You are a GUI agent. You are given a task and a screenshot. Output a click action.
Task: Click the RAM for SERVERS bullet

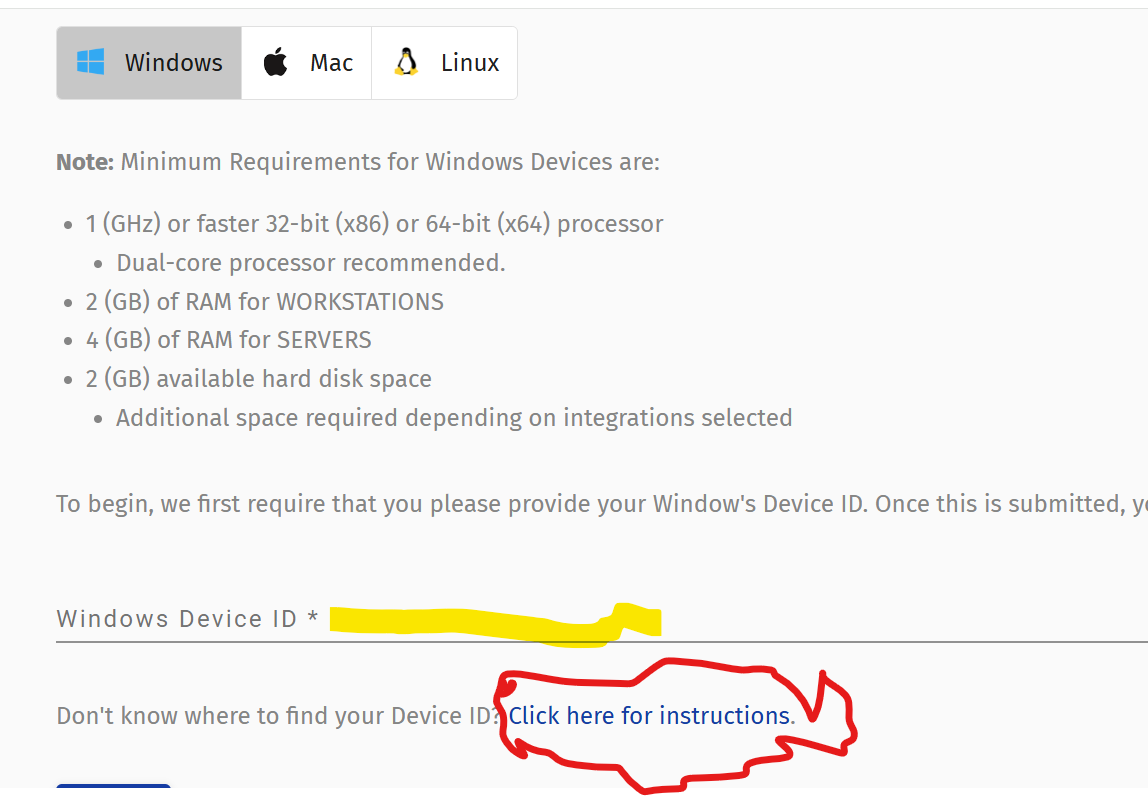[229, 340]
